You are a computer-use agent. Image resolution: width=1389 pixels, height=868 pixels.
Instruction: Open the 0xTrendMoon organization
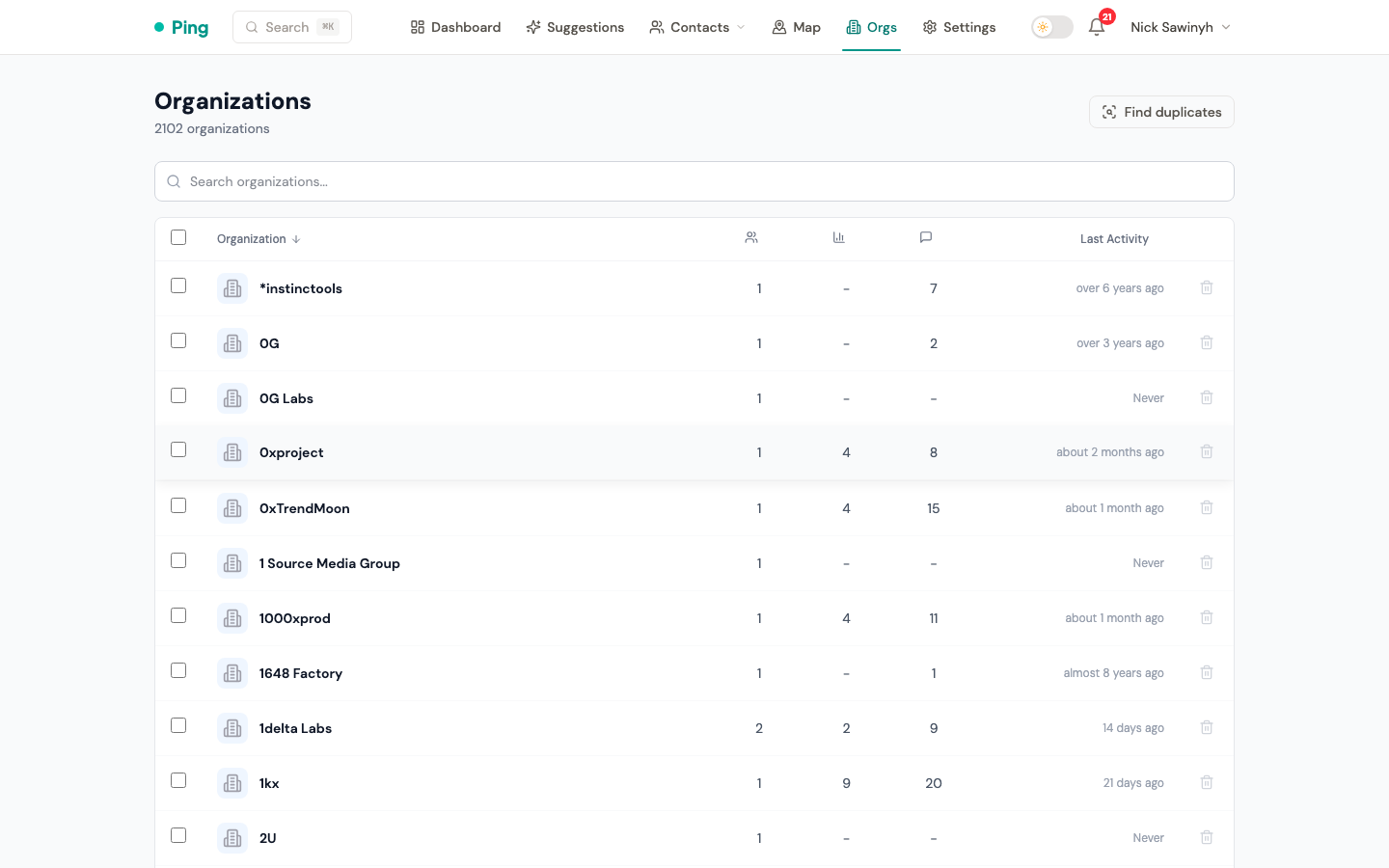coord(304,508)
